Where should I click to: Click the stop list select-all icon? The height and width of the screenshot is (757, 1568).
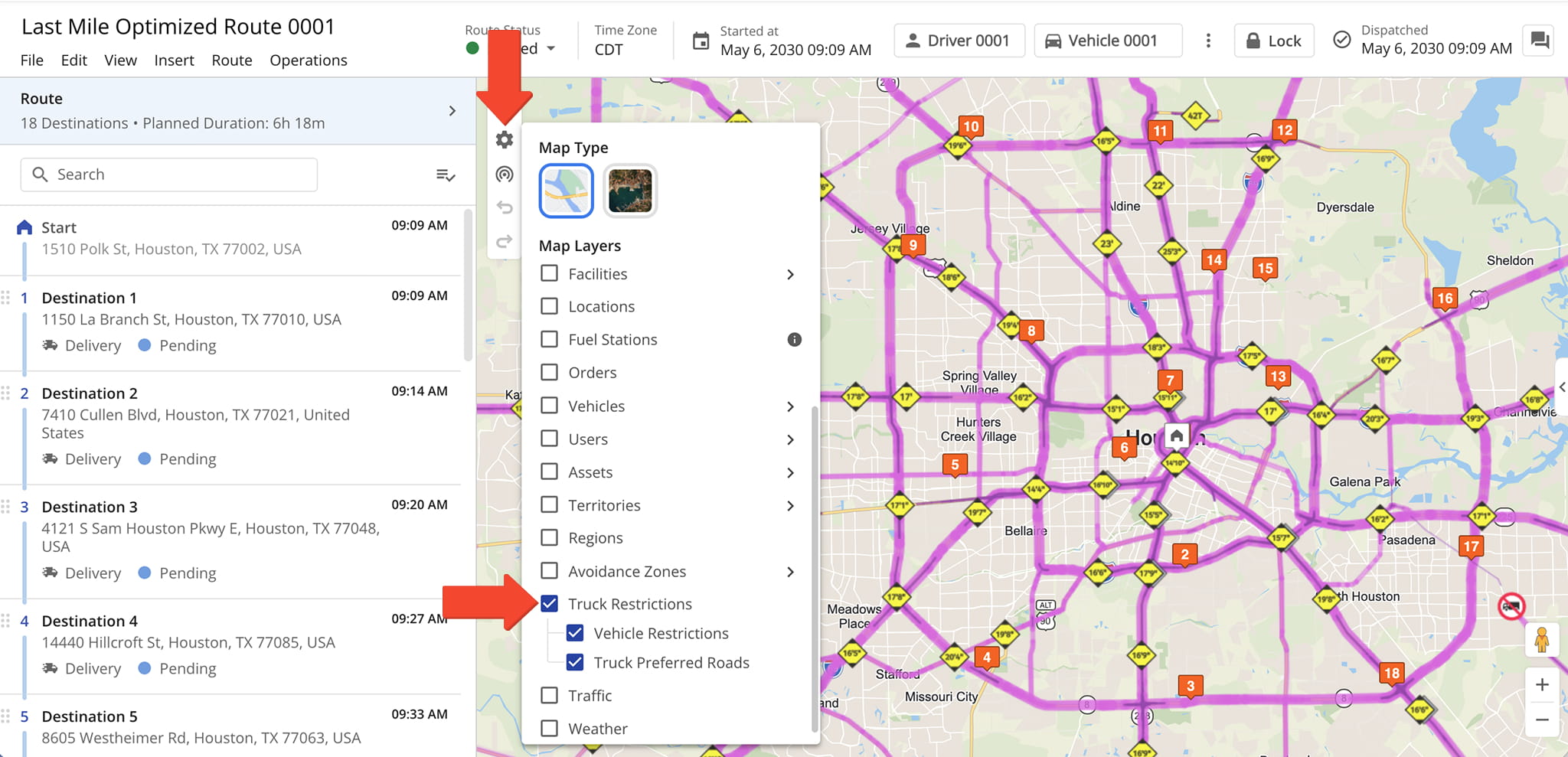pyautogui.click(x=446, y=175)
